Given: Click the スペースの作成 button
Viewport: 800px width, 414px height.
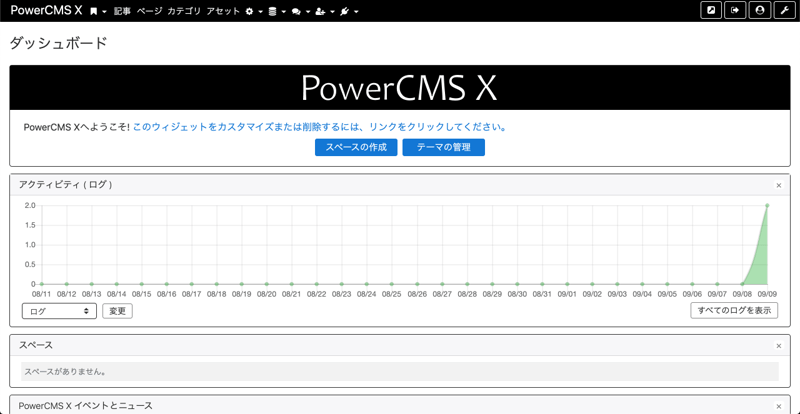Looking at the screenshot, I should (x=356, y=147).
